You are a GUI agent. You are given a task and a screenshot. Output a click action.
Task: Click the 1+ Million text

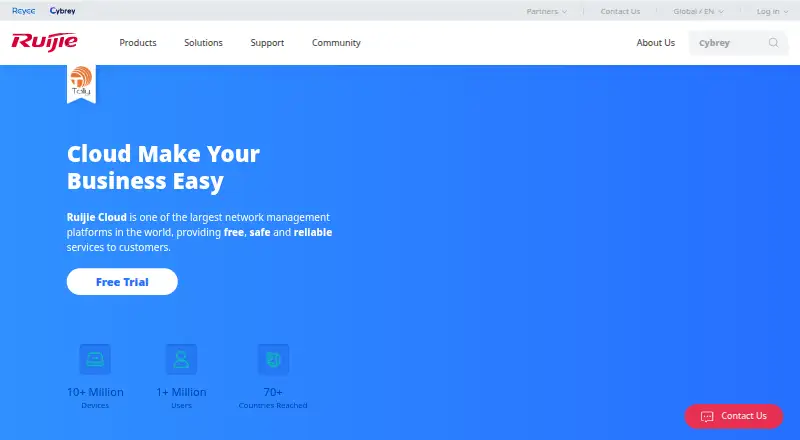click(181, 392)
